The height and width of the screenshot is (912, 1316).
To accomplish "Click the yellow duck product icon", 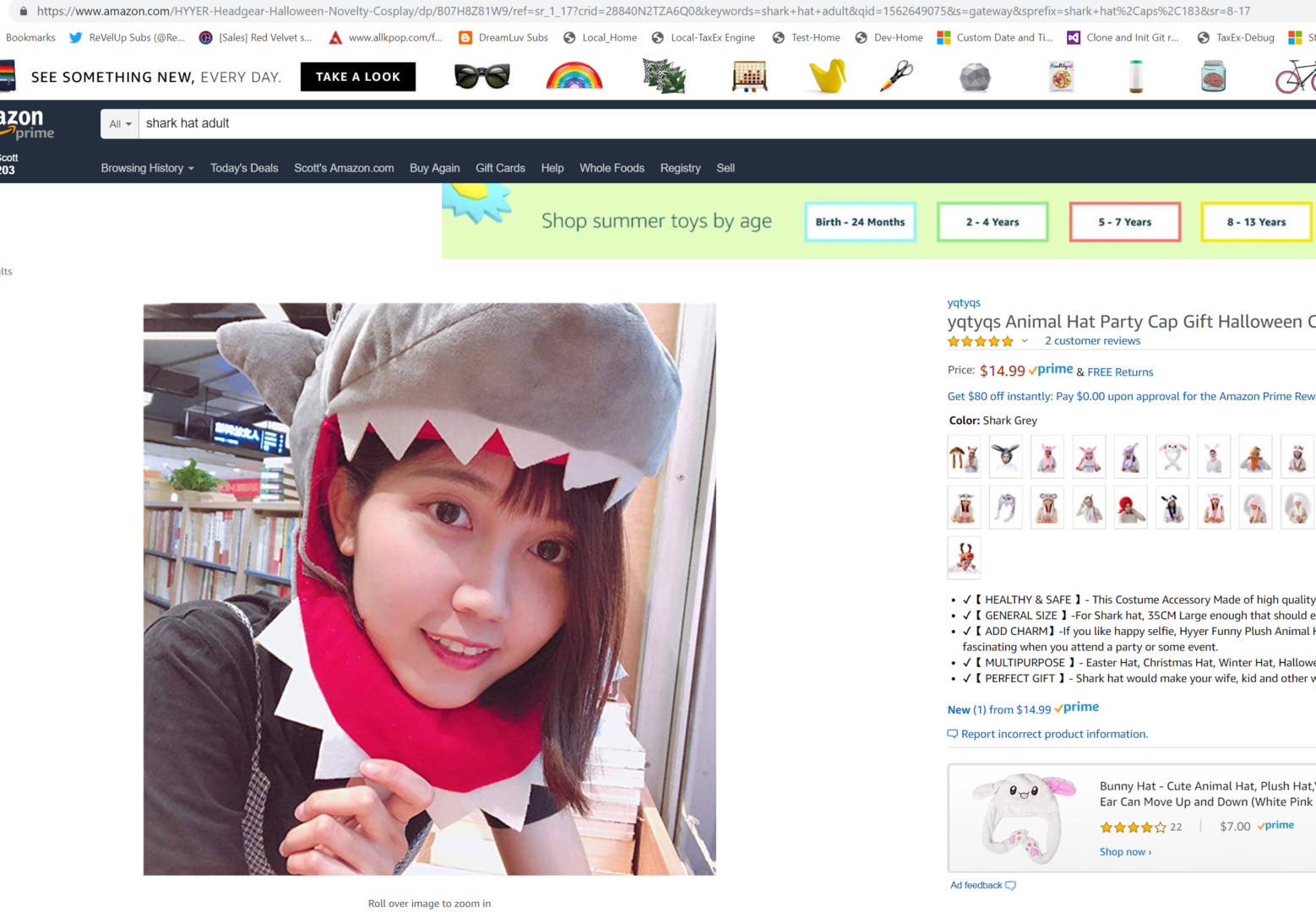I will point(827,76).
